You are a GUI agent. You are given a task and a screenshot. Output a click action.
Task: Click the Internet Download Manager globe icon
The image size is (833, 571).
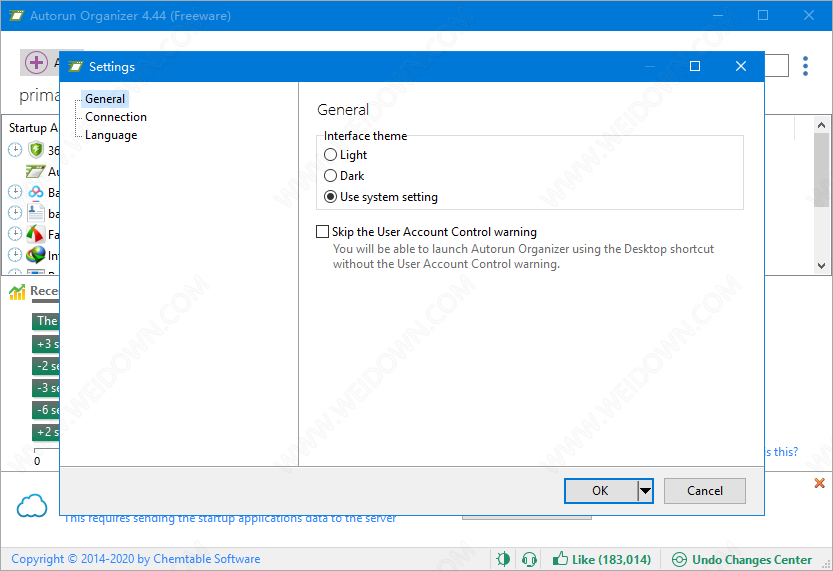(x=36, y=255)
